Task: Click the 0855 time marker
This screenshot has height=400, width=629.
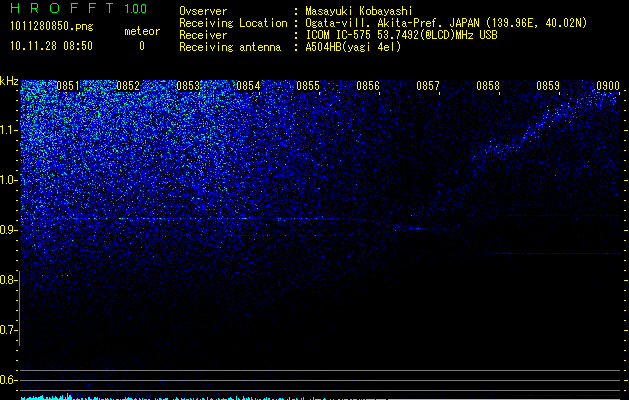Action: tap(308, 86)
